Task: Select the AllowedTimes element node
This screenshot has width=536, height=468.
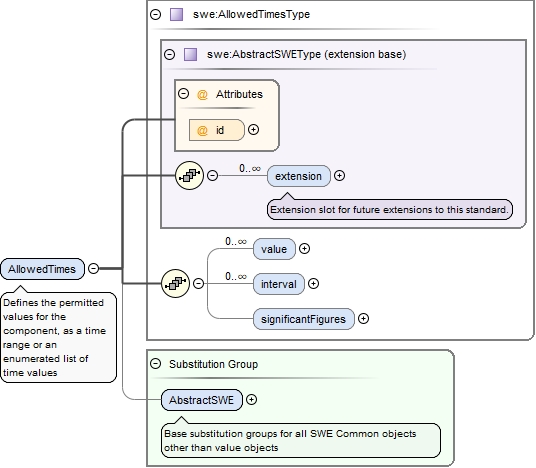Action: [x=42, y=269]
